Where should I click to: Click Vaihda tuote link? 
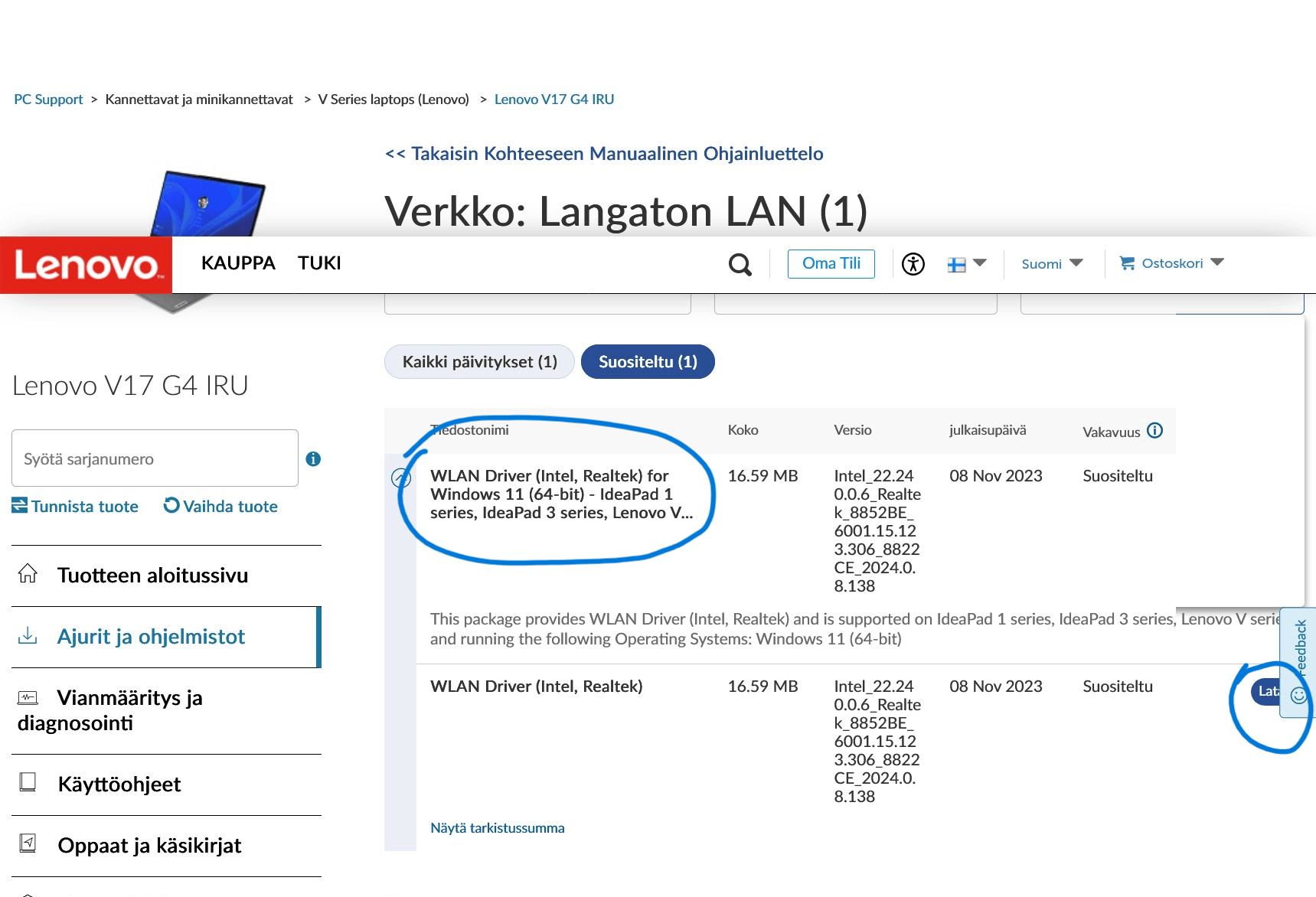(x=220, y=507)
